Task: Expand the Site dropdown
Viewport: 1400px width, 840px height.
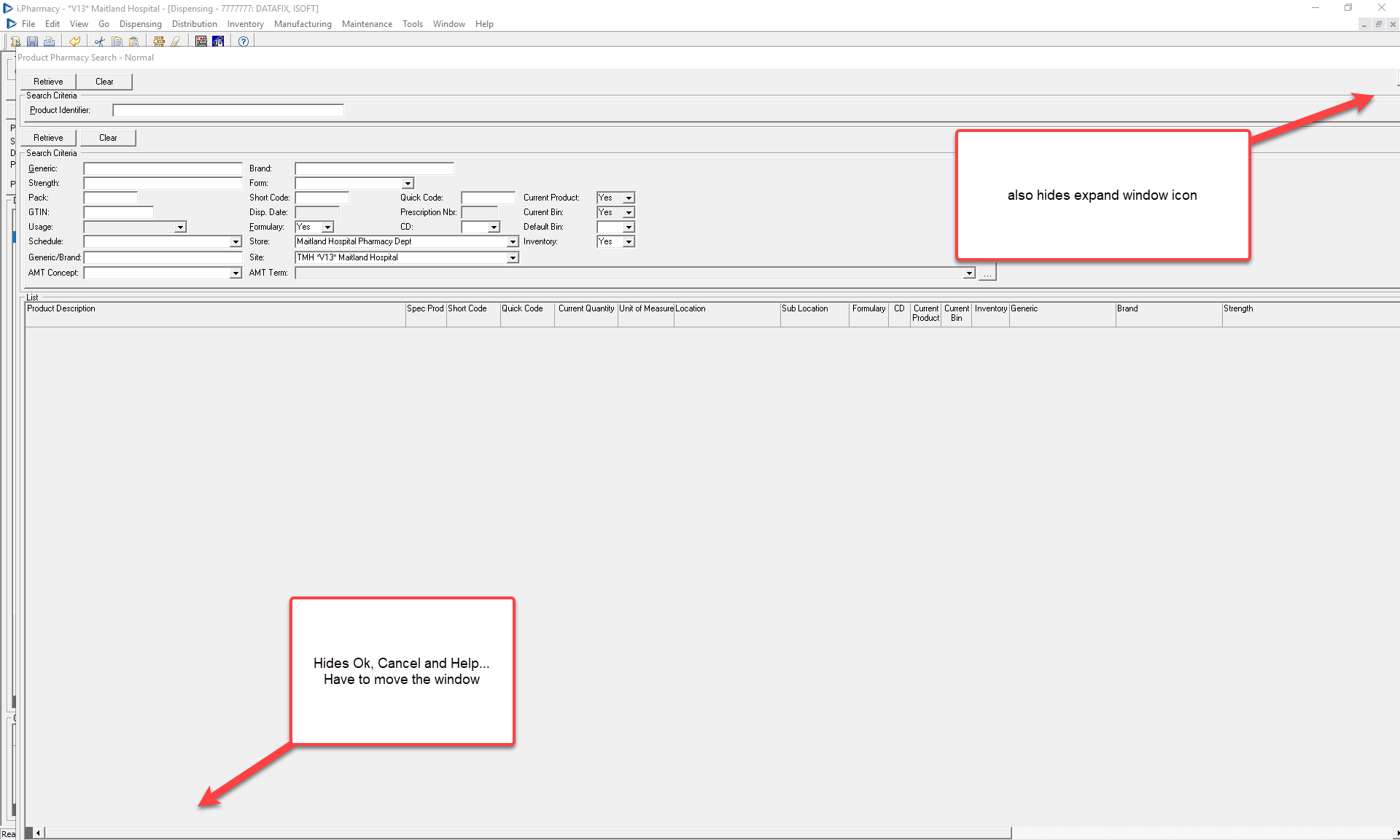Action: pos(513,258)
